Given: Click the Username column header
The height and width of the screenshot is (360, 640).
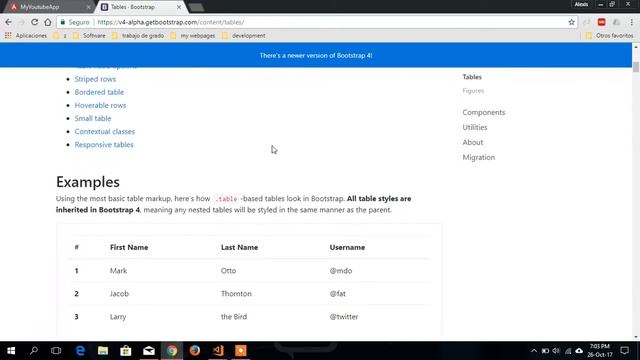Looking at the screenshot, I should click(347, 247).
